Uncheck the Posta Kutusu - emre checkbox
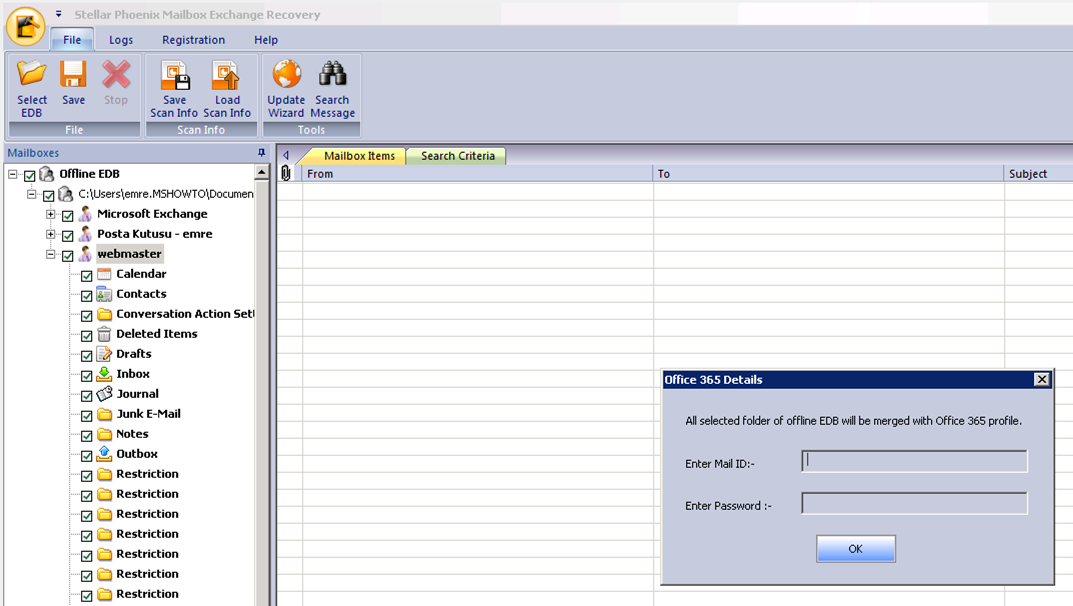This screenshot has height=606, width=1073. (68, 236)
